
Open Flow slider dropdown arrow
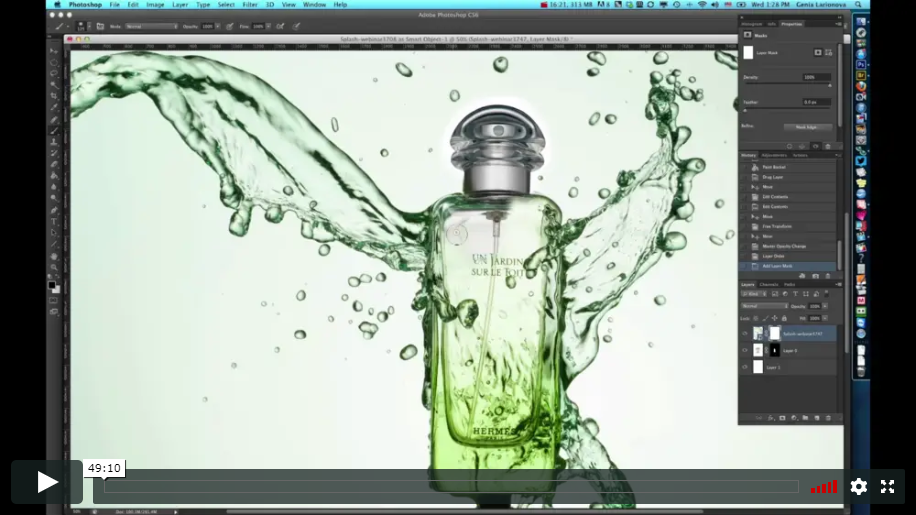point(268,26)
